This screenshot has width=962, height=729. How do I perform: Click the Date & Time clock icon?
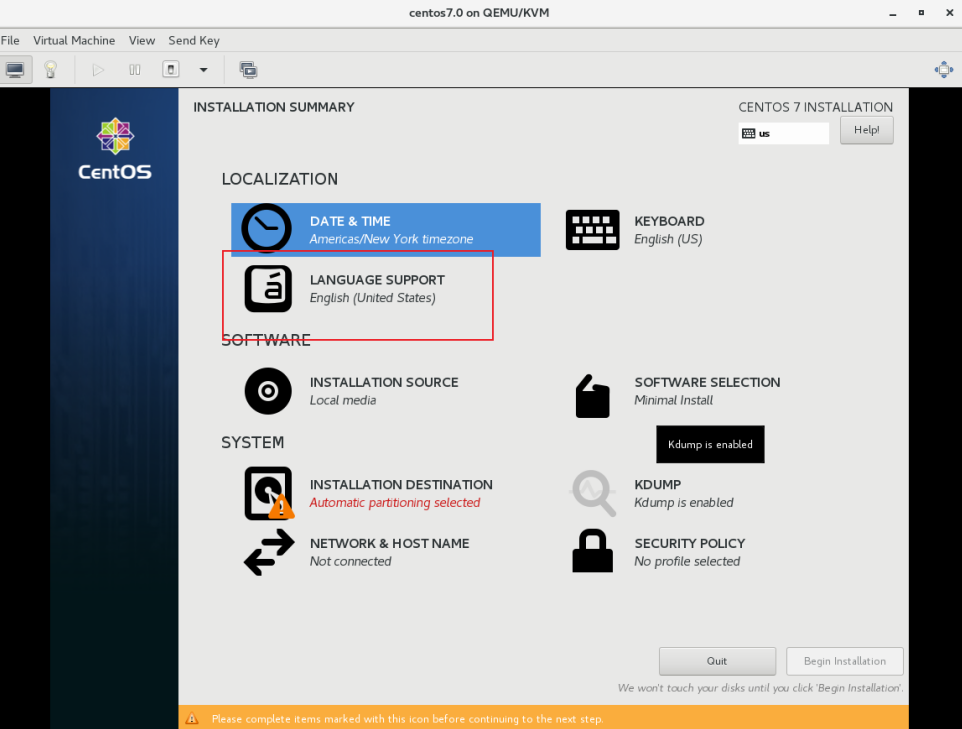(x=266, y=228)
